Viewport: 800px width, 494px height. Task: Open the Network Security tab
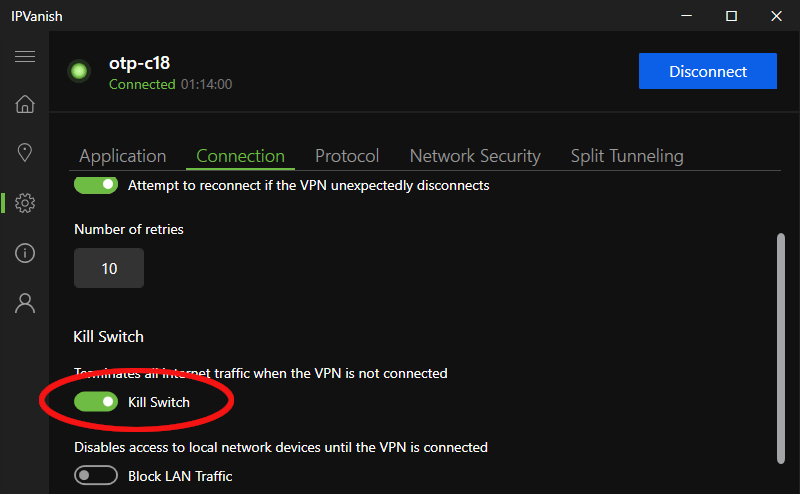(475, 156)
